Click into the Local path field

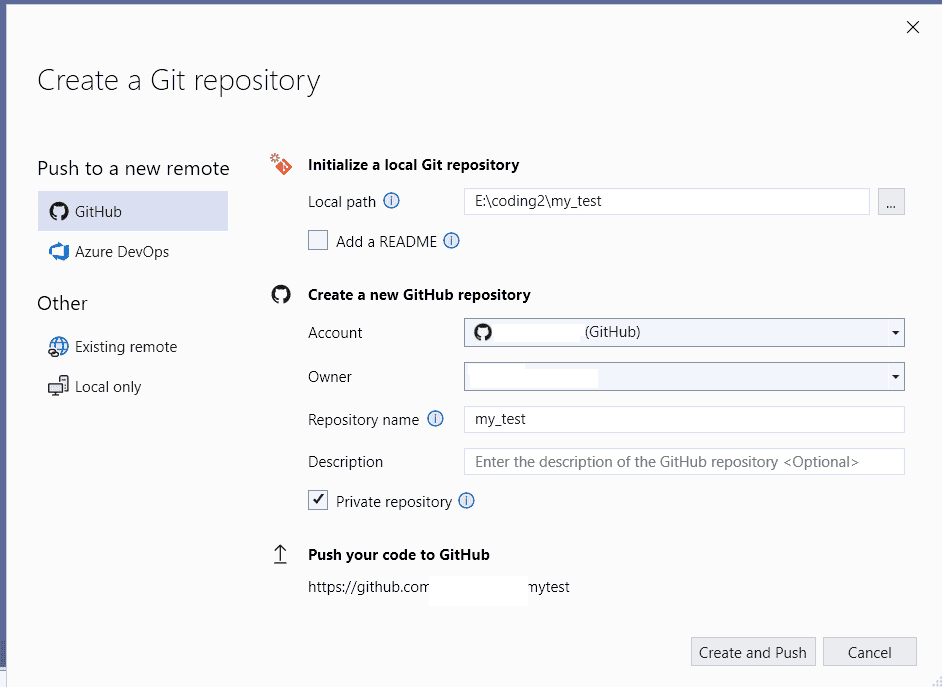pyautogui.click(x=666, y=202)
